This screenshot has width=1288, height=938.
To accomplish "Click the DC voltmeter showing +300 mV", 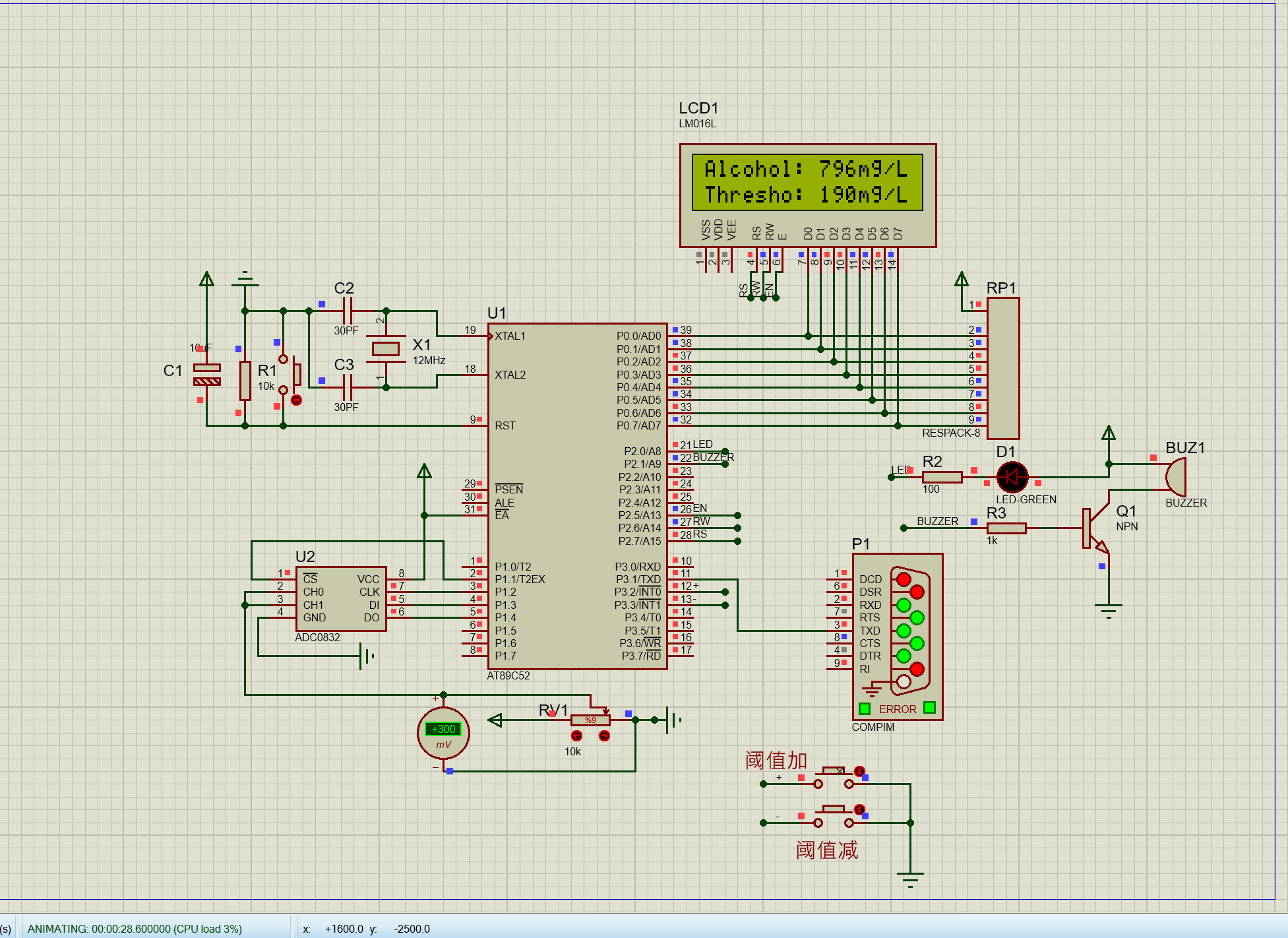I will (443, 733).
